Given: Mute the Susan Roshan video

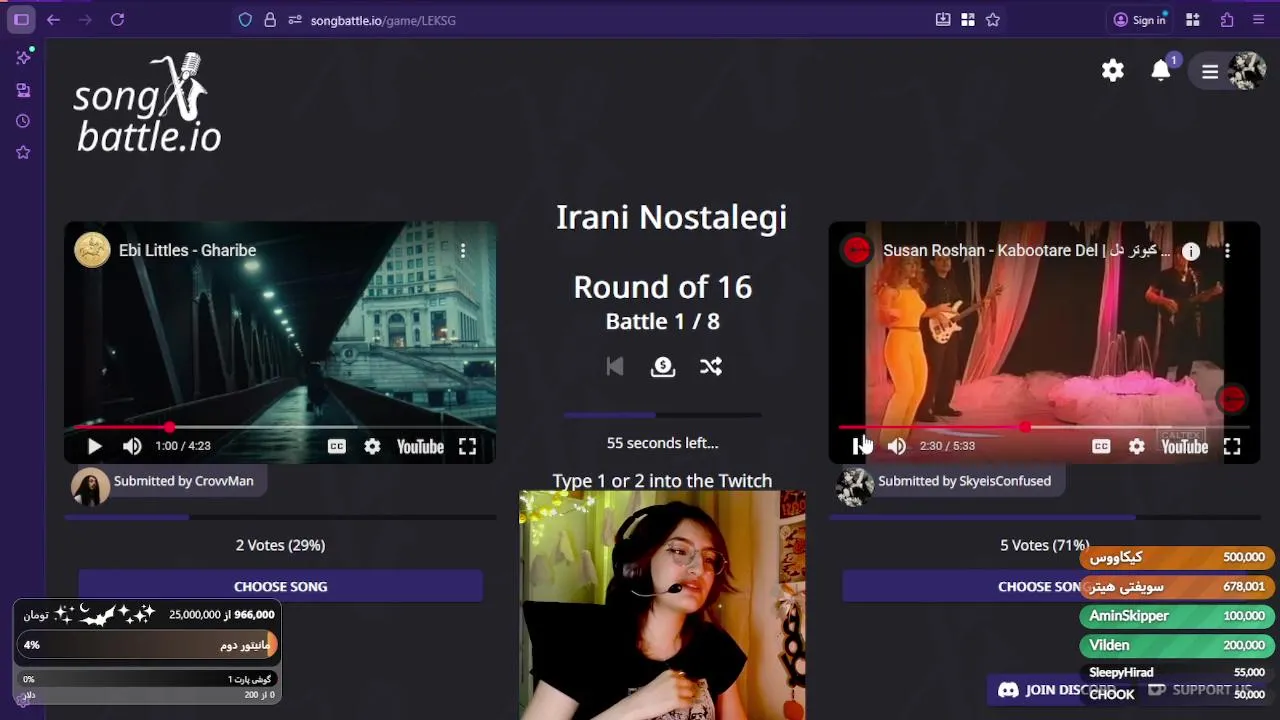Looking at the screenshot, I should [896, 447].
